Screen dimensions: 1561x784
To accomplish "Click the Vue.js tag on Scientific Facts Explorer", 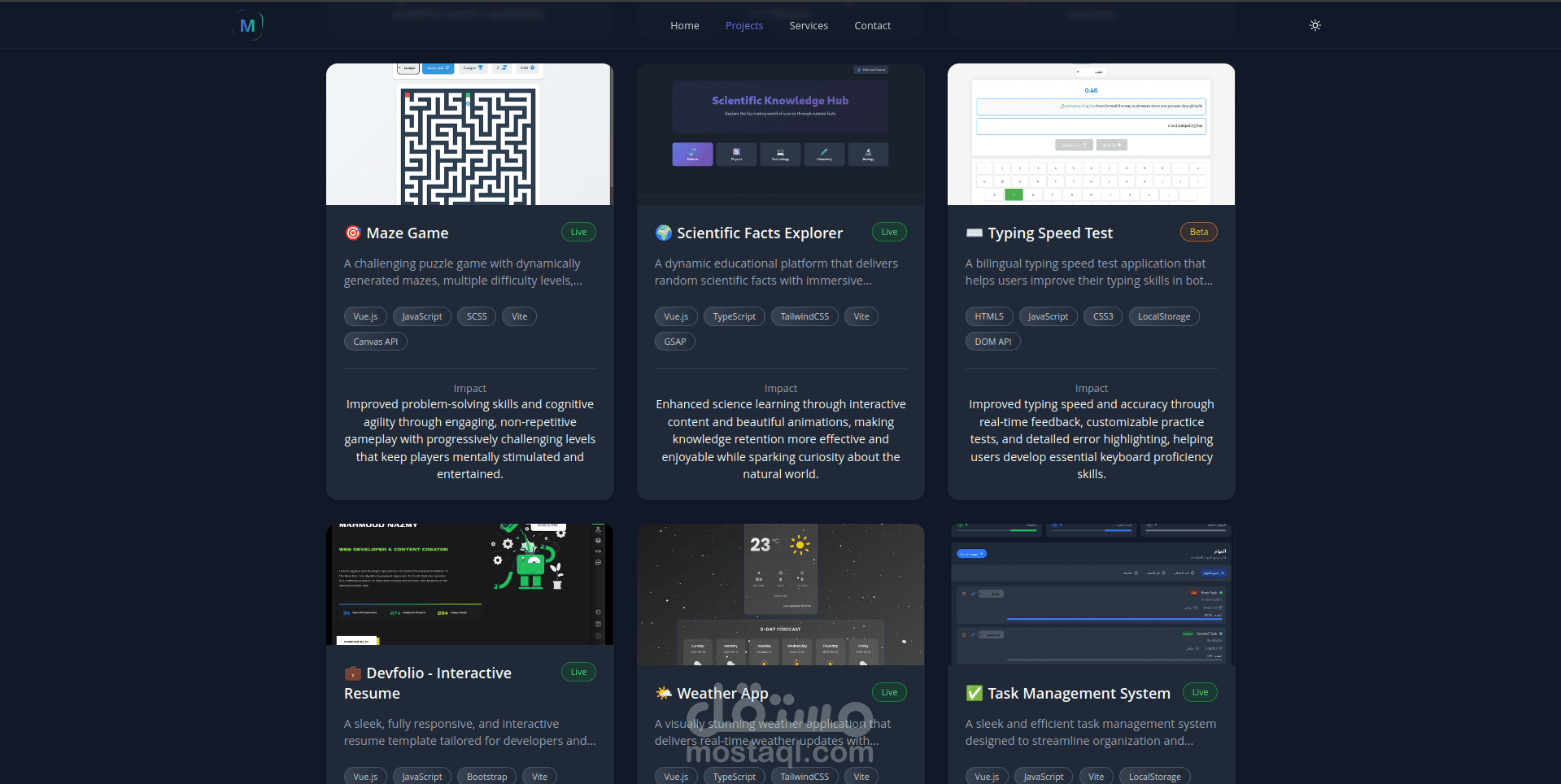I will coord(676,317).
